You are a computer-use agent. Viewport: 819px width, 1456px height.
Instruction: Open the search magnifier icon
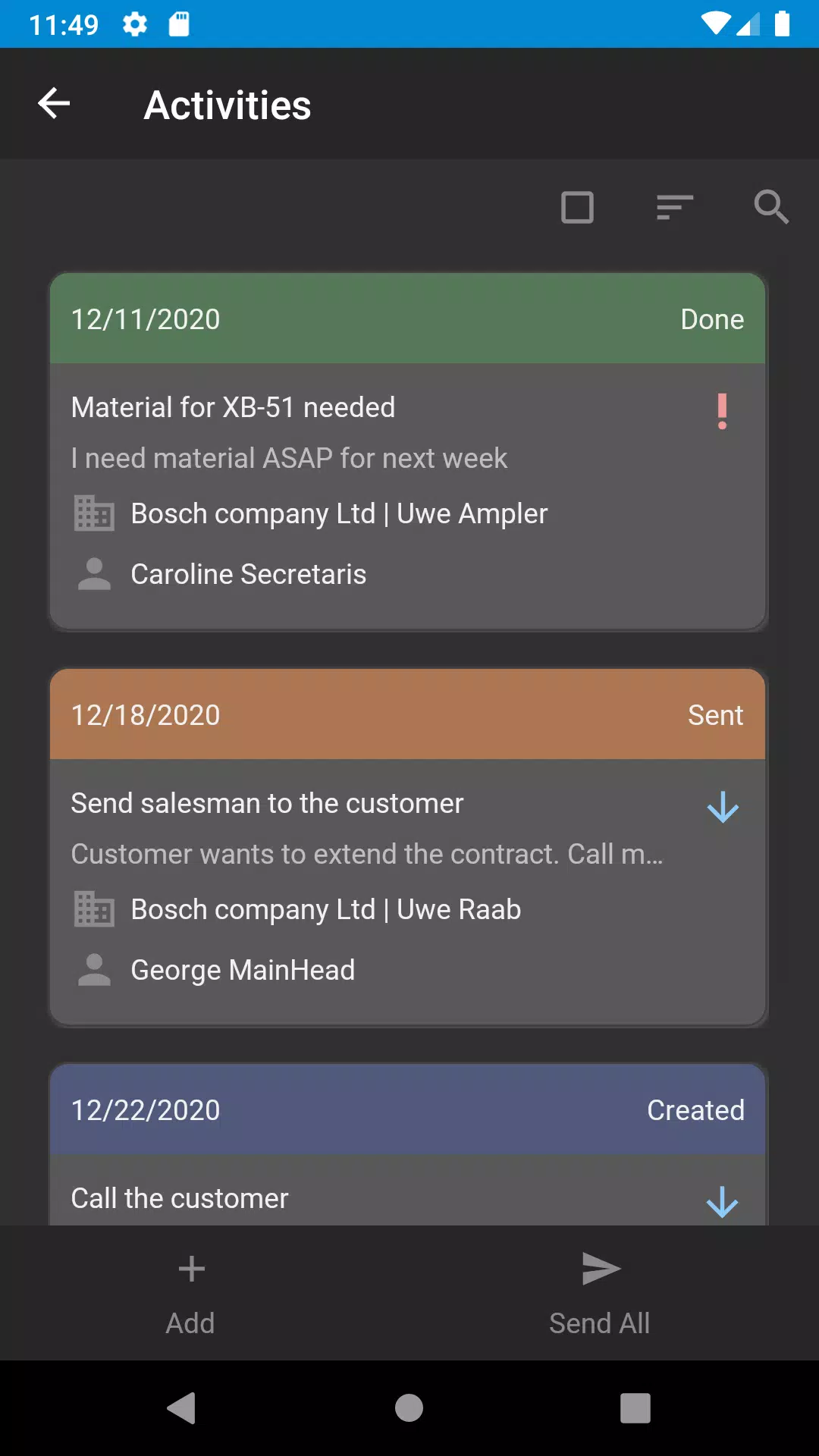[771, 207]
